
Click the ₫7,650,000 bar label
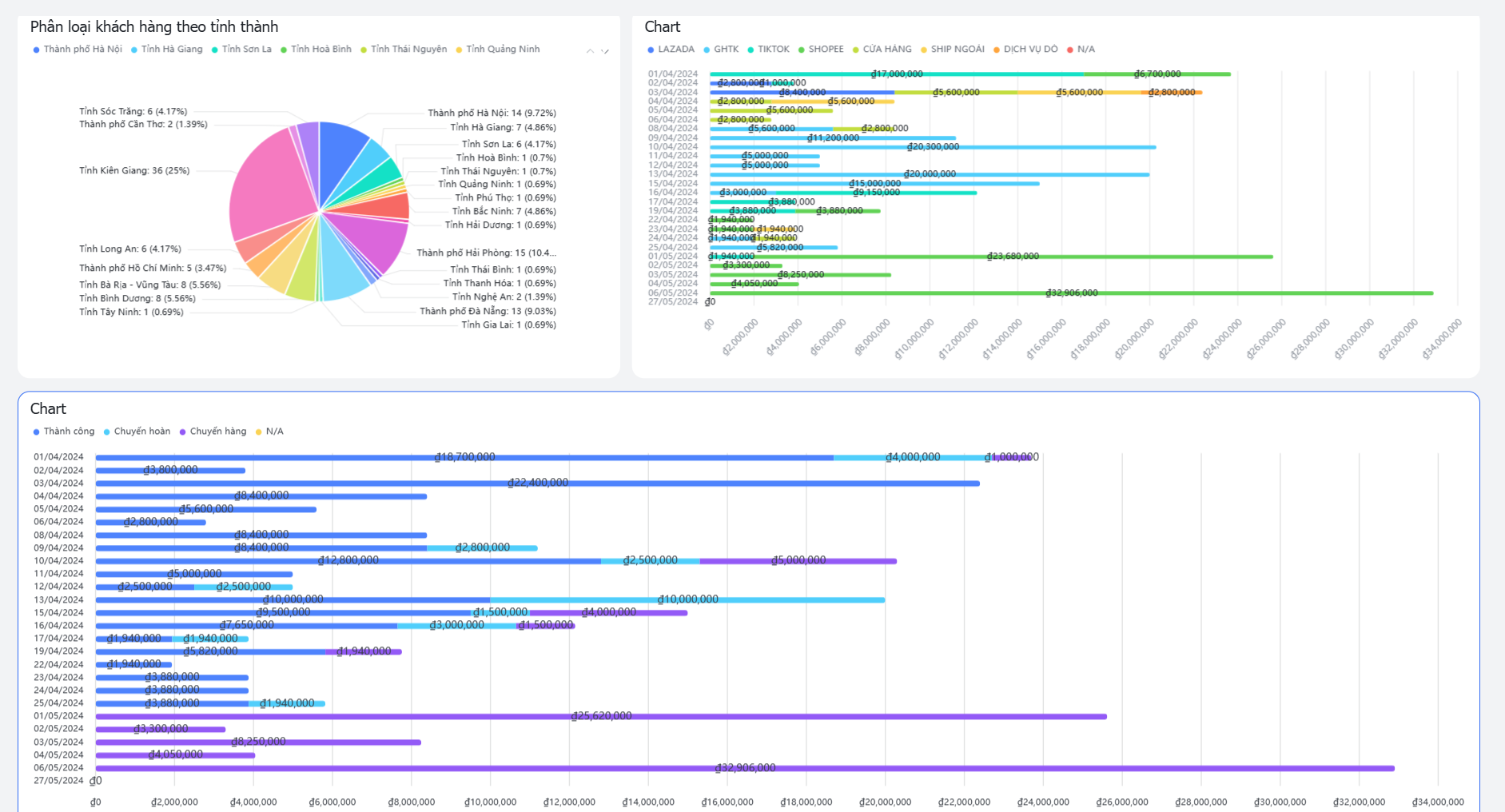[x=246, y=625]
